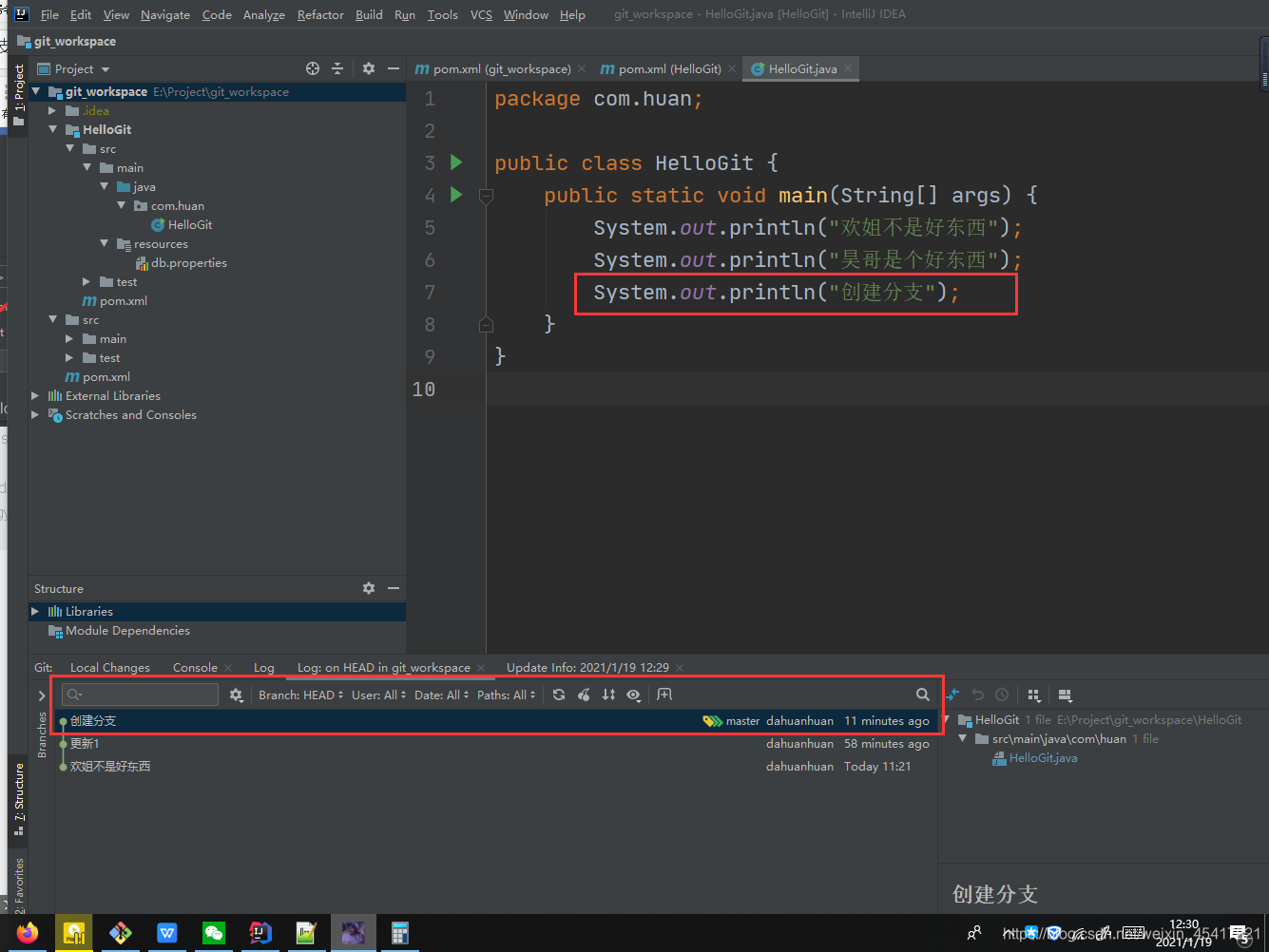Image resolution: width=1269 pixels, height=952 pixels.
Task: Expand External Libraries node
Action: point(36,395)
